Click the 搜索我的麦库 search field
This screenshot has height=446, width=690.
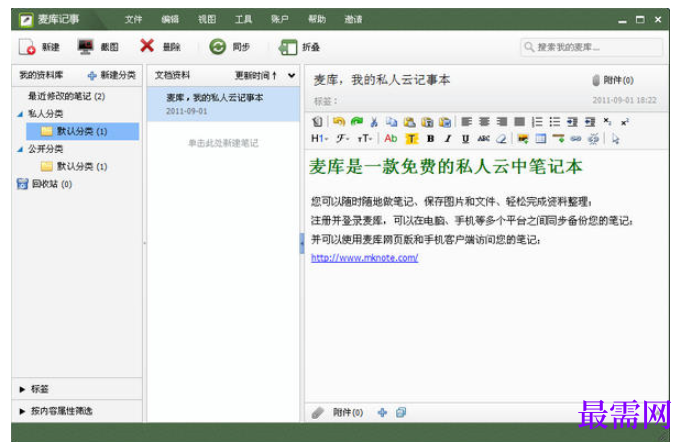tap(591, 47)
